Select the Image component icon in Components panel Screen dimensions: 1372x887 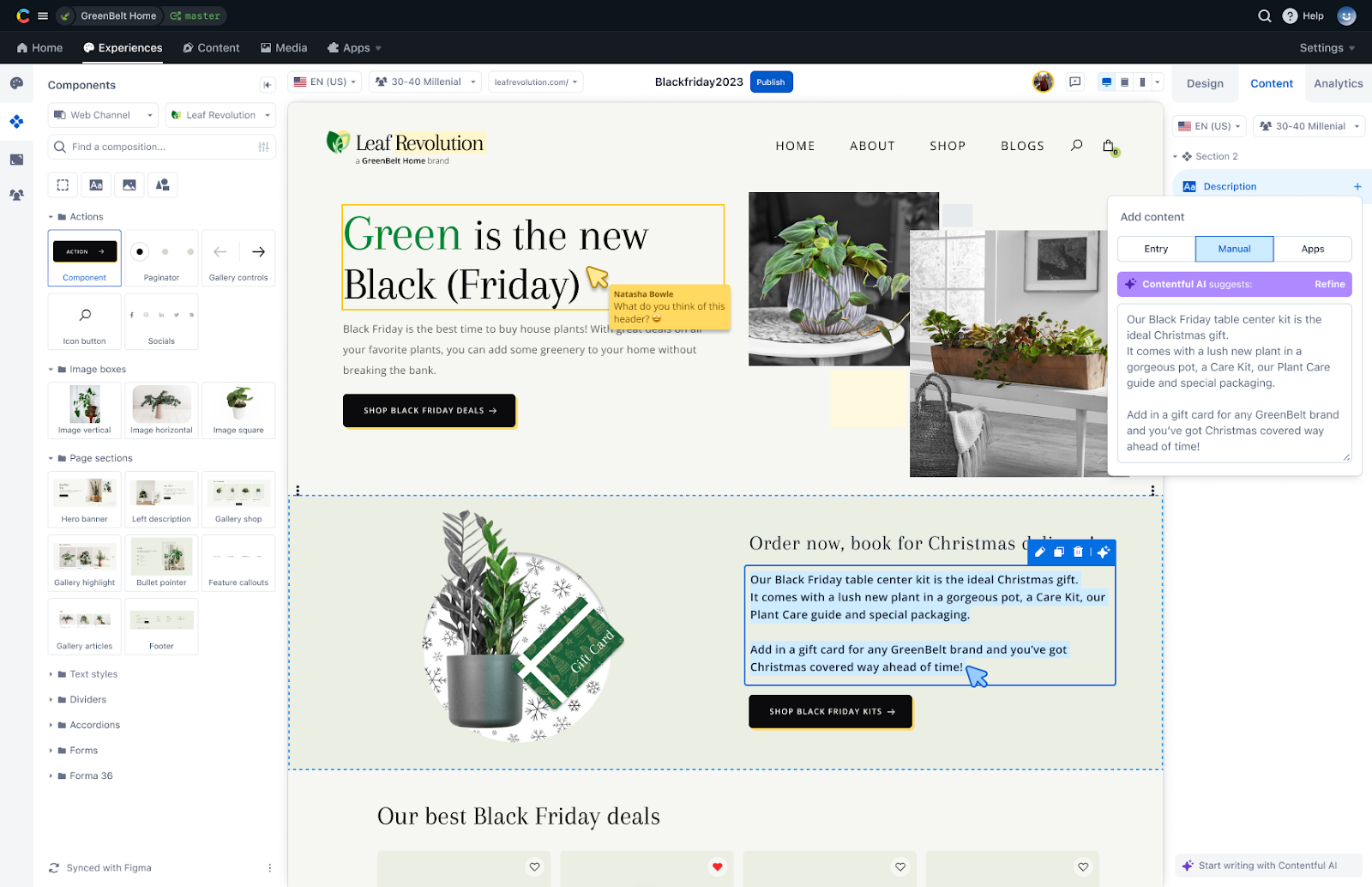click(129, 184)
